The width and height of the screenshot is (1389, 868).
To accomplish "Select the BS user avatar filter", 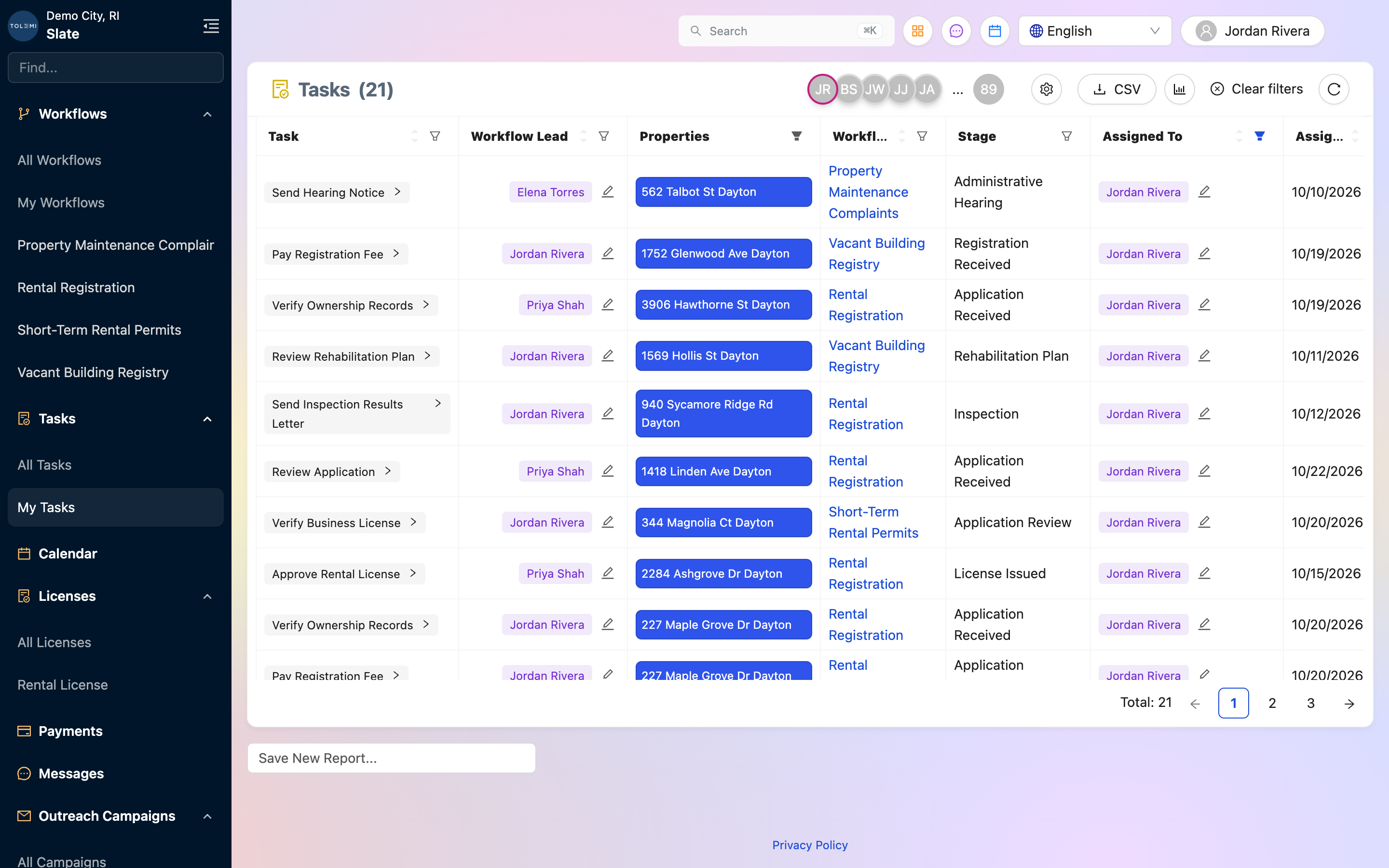I will click(x=848, y=90).
